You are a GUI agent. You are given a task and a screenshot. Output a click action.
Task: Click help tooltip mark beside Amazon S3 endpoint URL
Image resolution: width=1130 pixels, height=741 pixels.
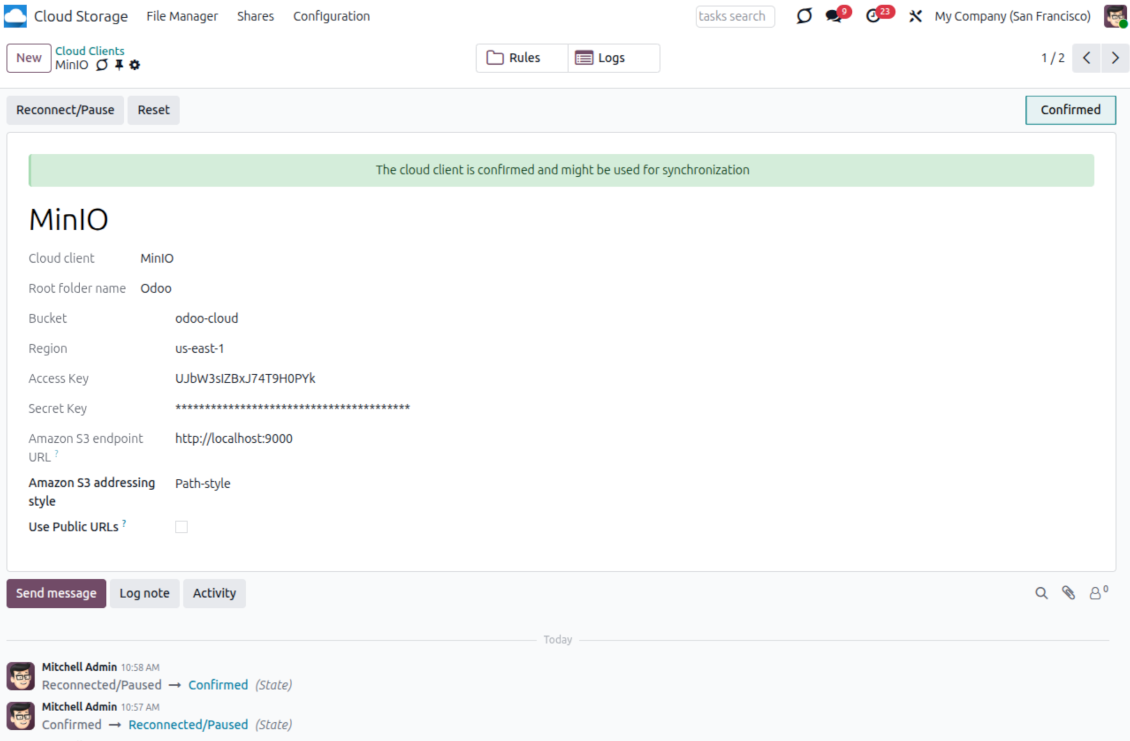pyautogui.click(x=56, y=454)
